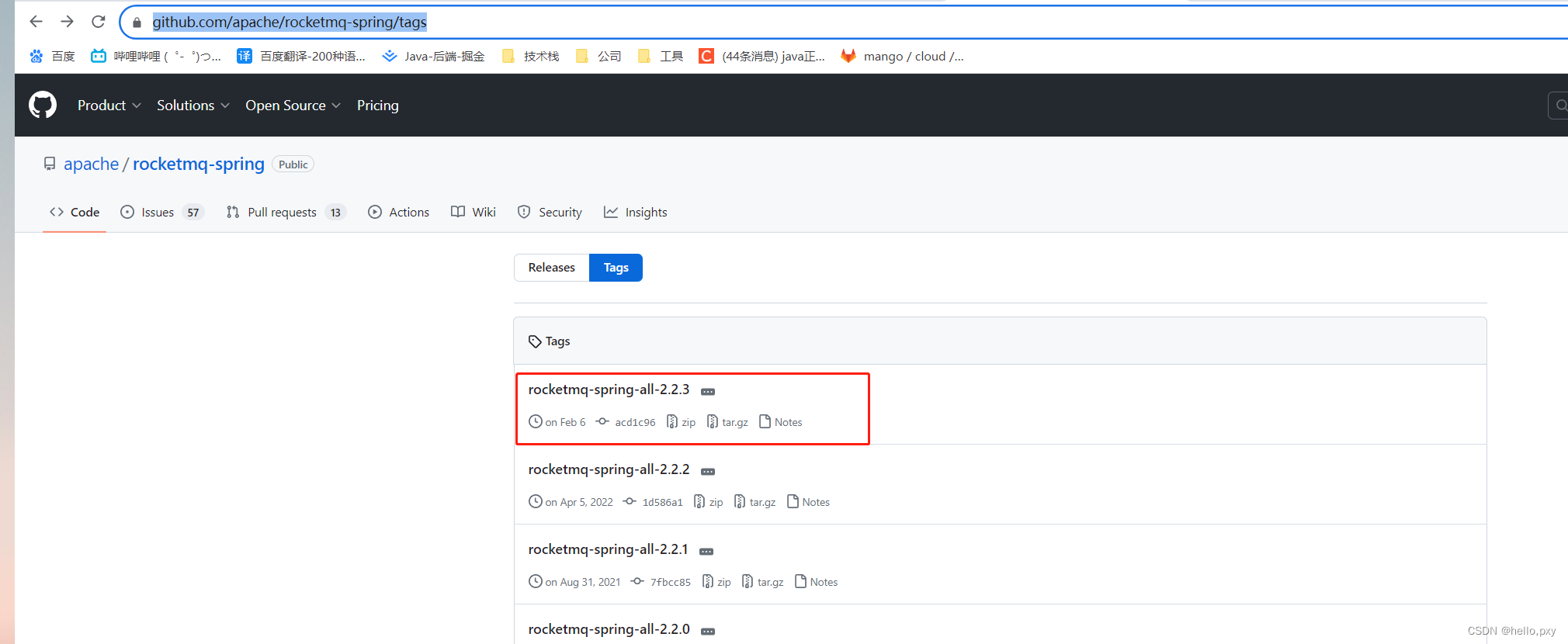
Task: Open the Actions tab
Action: pos(398,212)
